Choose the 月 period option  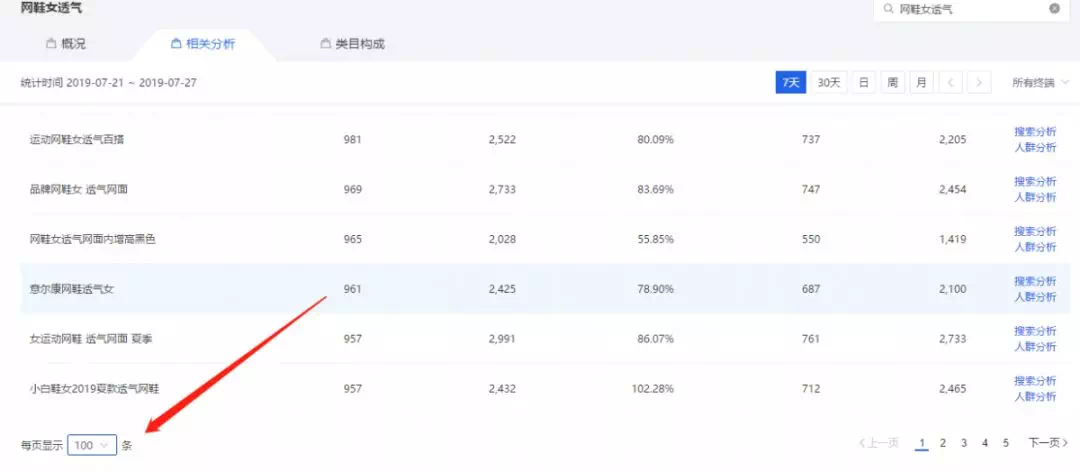920,83
